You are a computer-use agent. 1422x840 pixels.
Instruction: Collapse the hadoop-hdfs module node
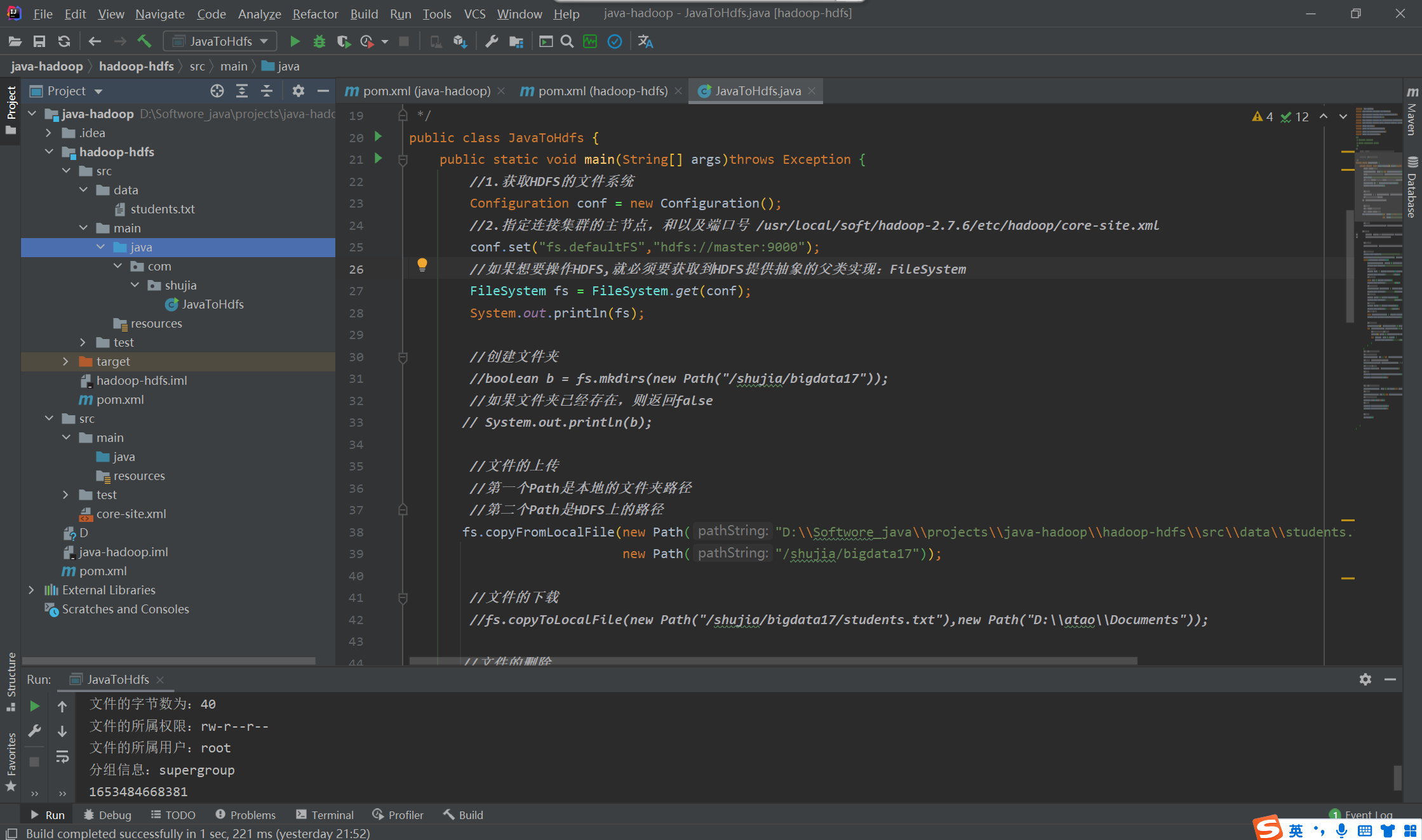[49, 152]
